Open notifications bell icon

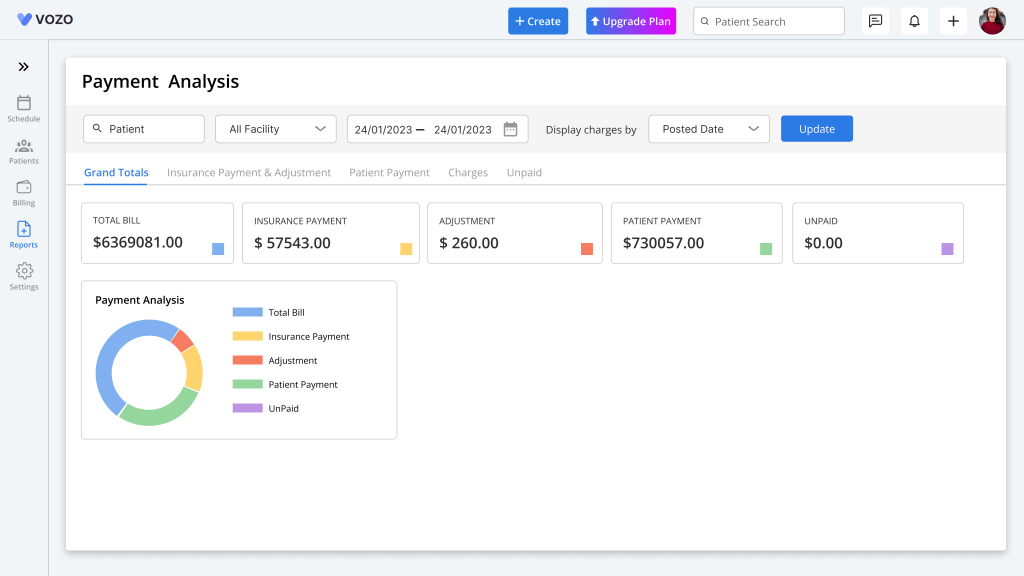coord(914,21)
